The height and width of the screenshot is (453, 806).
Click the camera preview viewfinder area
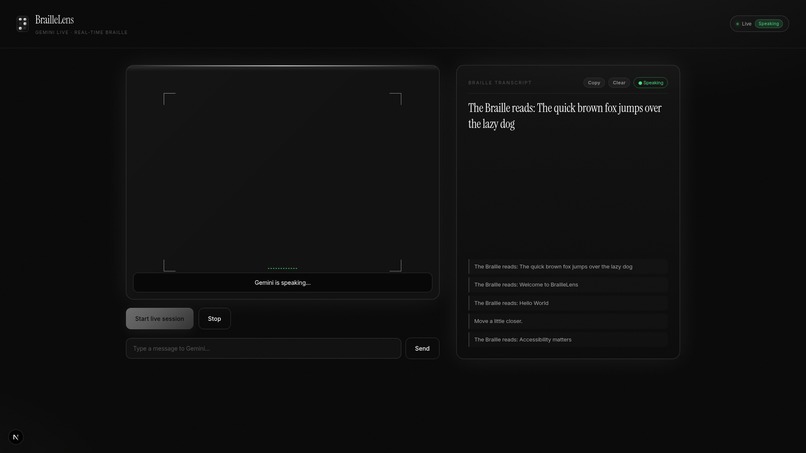click(282, 182)
